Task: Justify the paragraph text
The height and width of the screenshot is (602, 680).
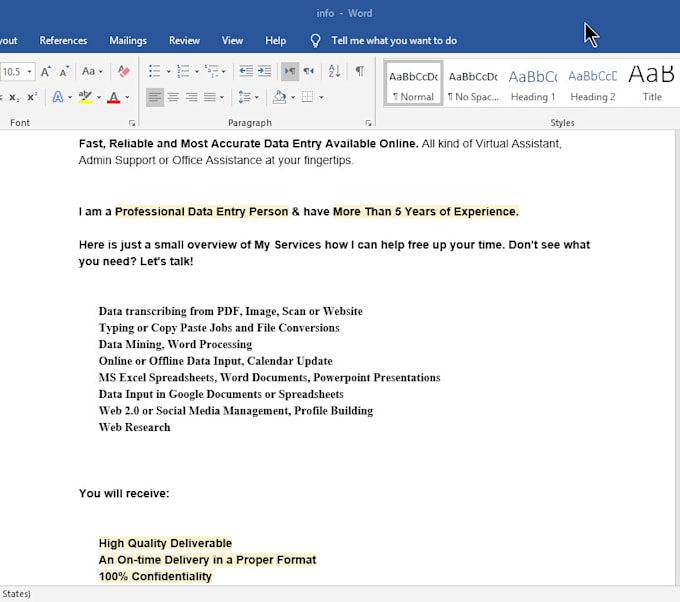Action: [x=210, y=97]
